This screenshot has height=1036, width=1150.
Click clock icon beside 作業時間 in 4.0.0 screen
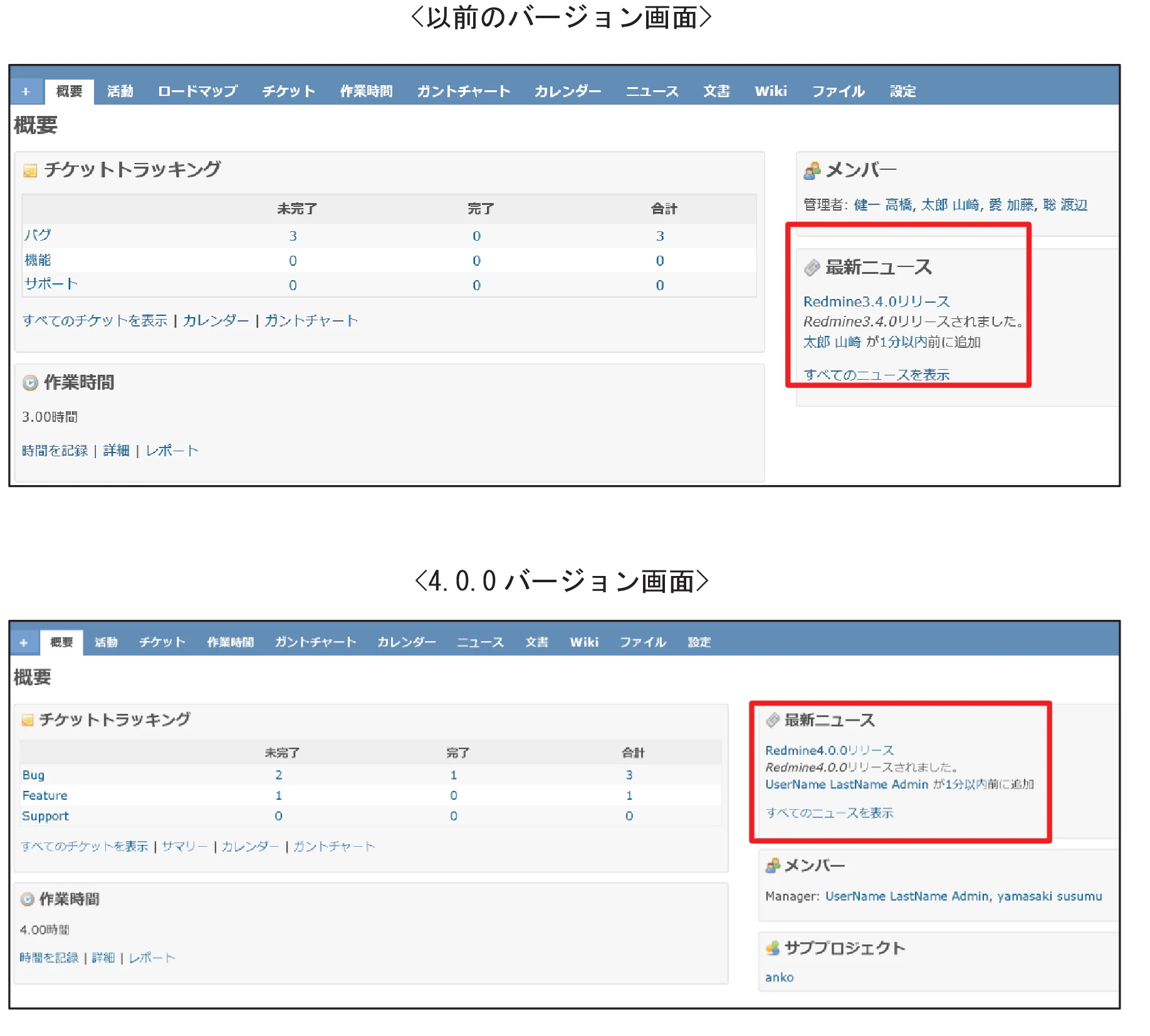point(27,899)
